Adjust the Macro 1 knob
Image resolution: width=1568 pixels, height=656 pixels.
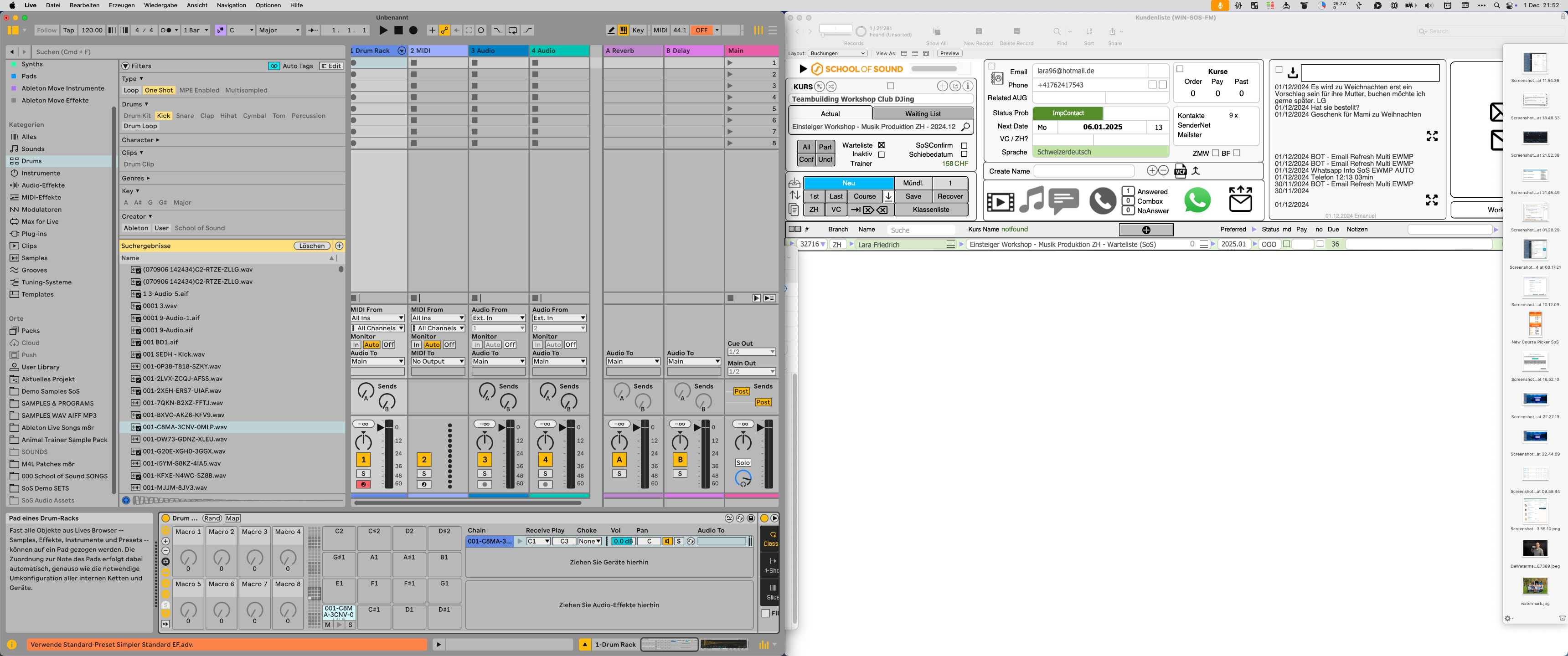(x=189, y=557)
